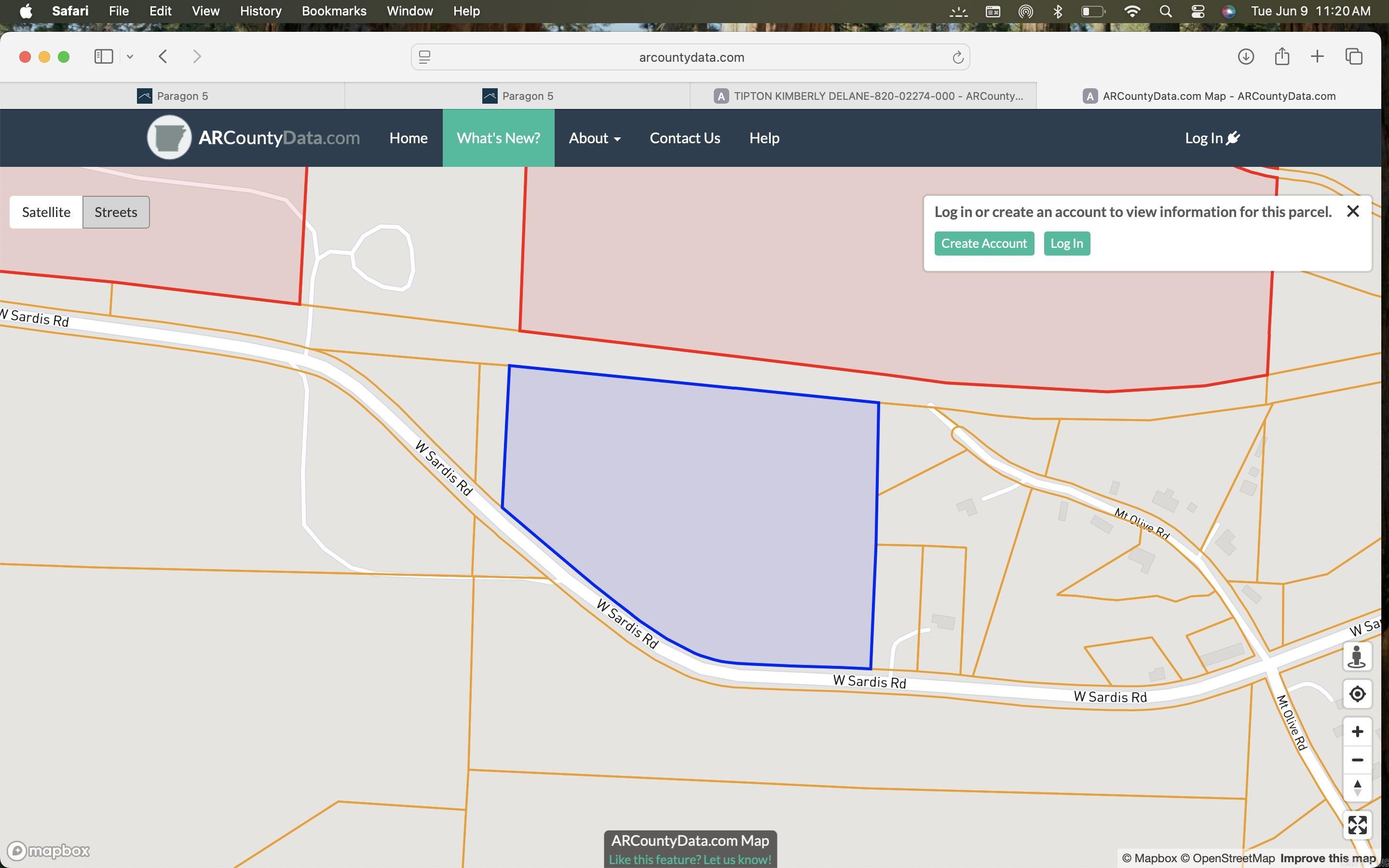Switch to the second Paragon 5 tab

[517, 96]
